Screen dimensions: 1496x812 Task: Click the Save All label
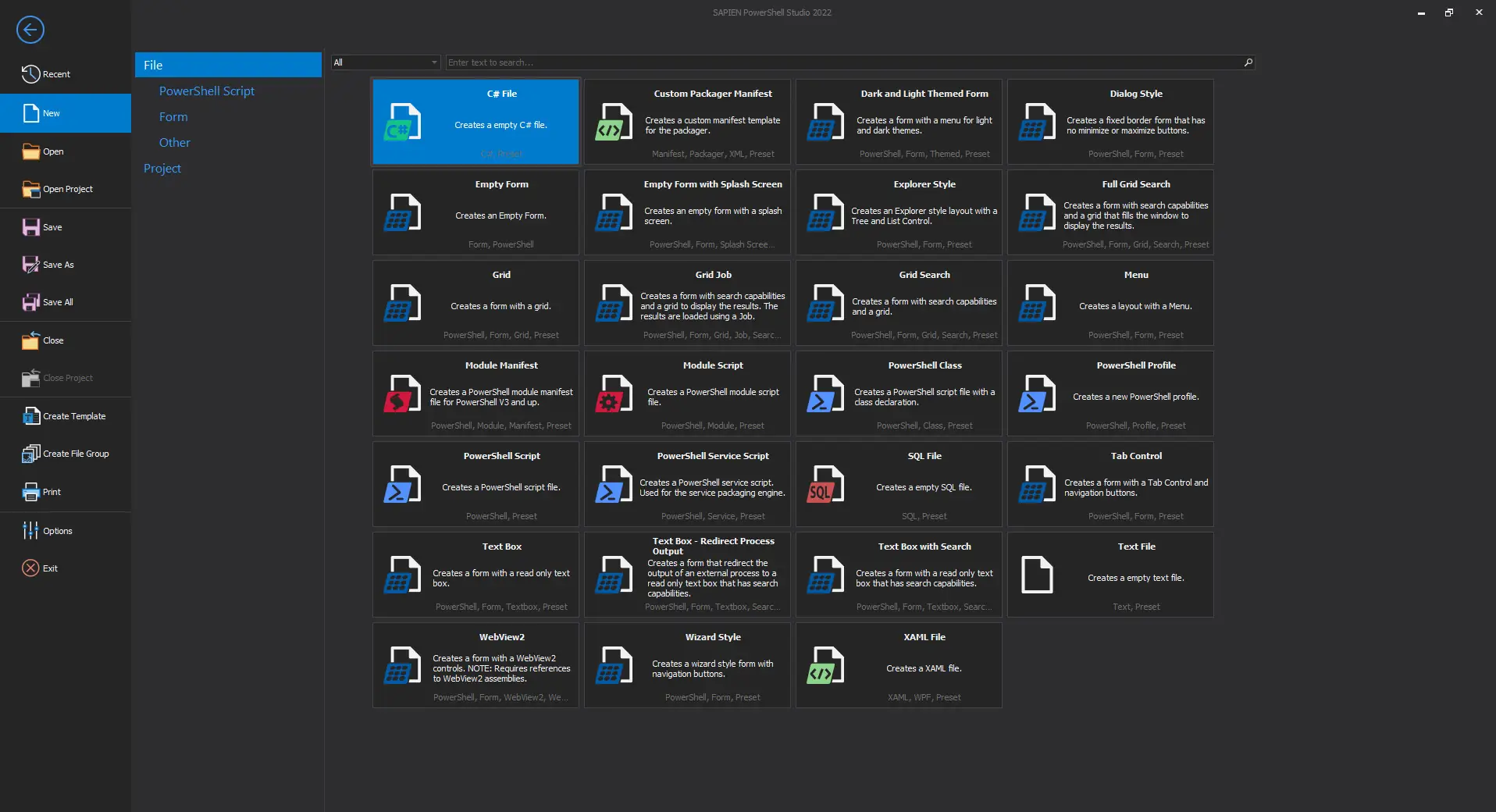coord(58,302)
